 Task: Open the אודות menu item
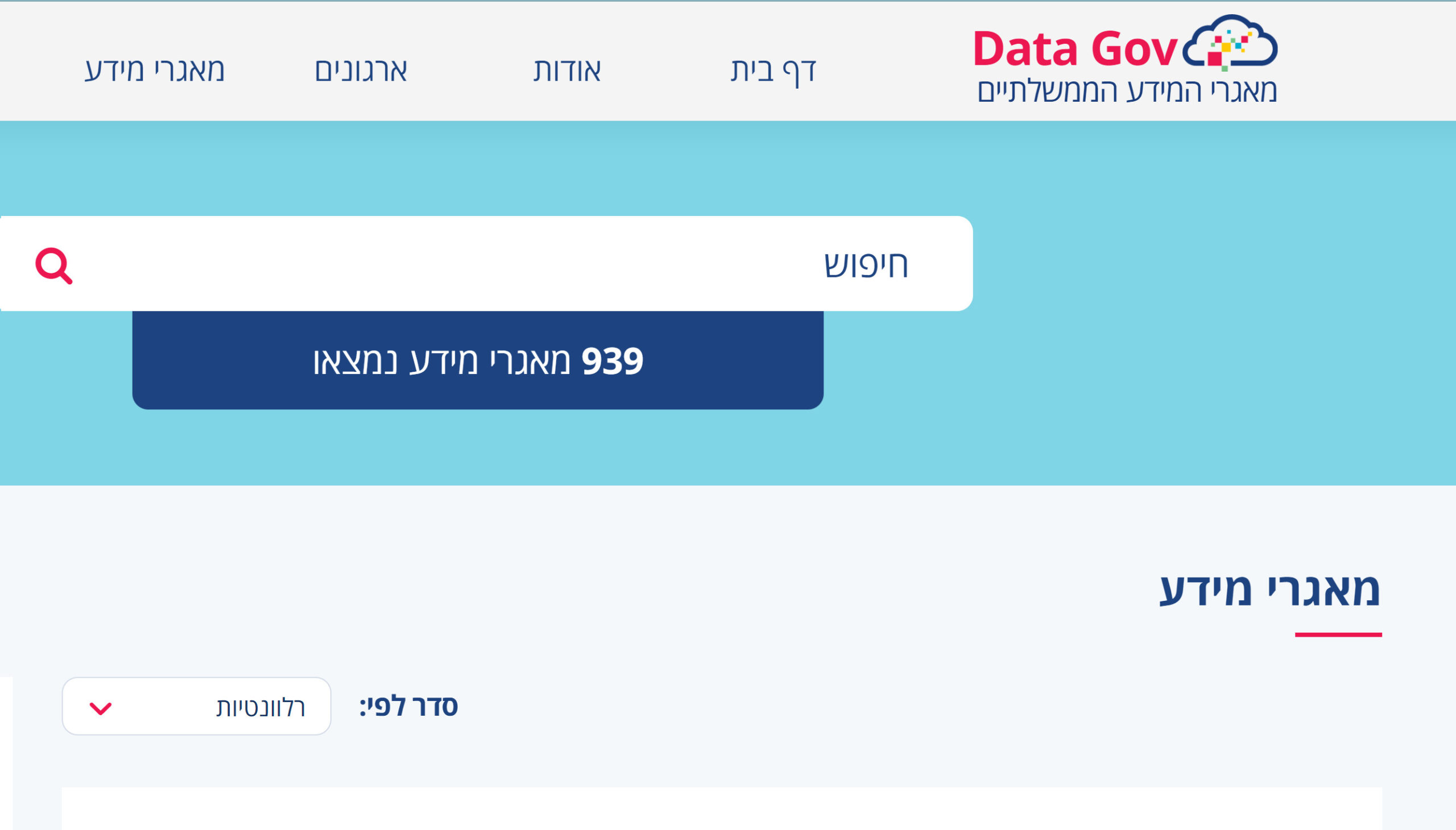point(567,70)
